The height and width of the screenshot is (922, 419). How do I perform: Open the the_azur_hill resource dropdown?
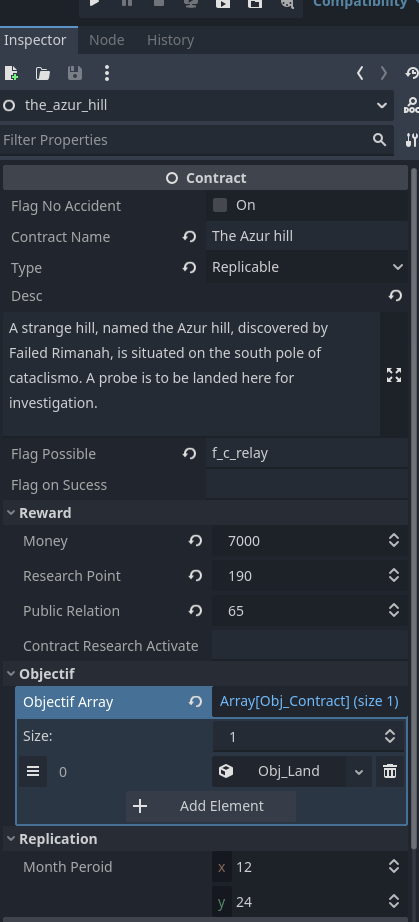coord(197,105)
